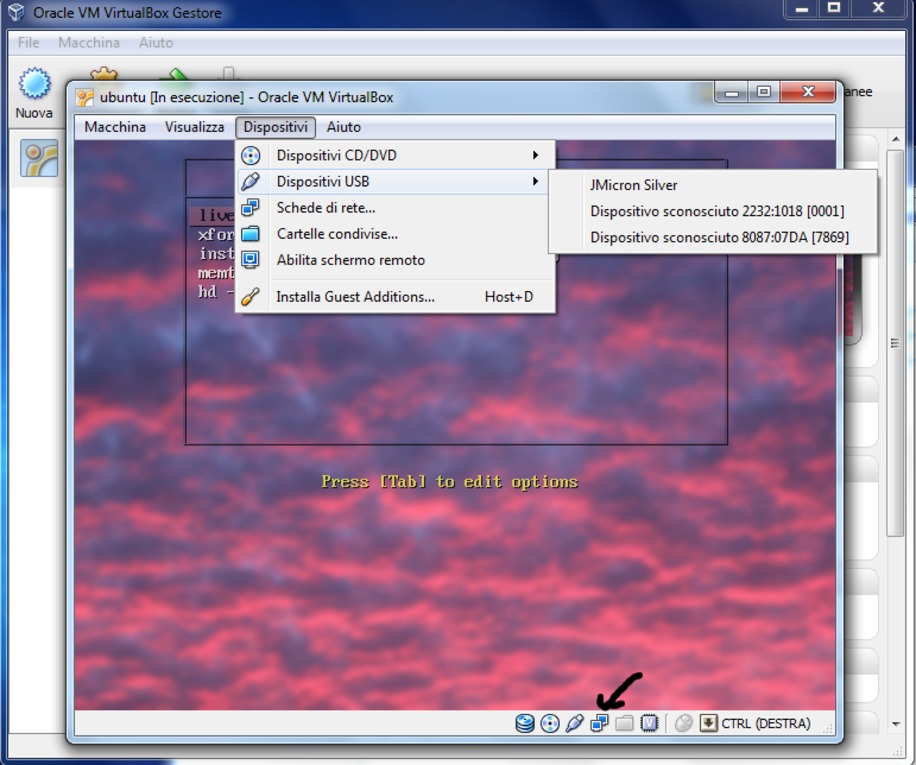Select Abilita schermo remoto
916x765 pixels.
[395, 260]
